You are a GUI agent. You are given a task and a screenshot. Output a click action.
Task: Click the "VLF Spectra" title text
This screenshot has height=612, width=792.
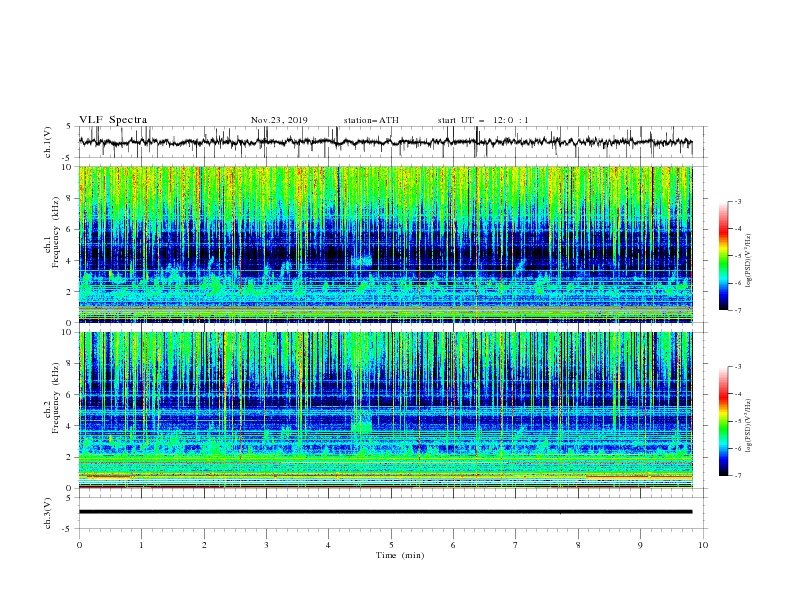(113, 120)
